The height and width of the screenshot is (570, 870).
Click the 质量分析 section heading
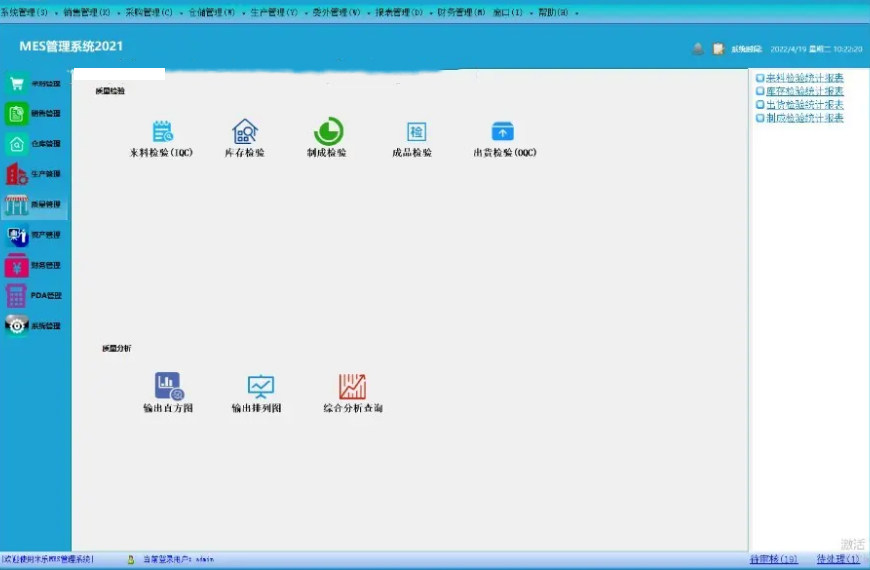117,349
